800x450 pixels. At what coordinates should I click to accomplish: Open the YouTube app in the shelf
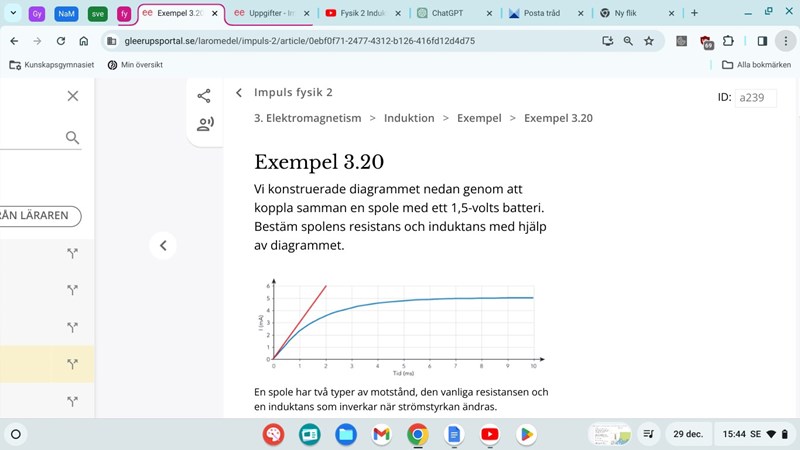pyautogui.click(x=489, y=434)
